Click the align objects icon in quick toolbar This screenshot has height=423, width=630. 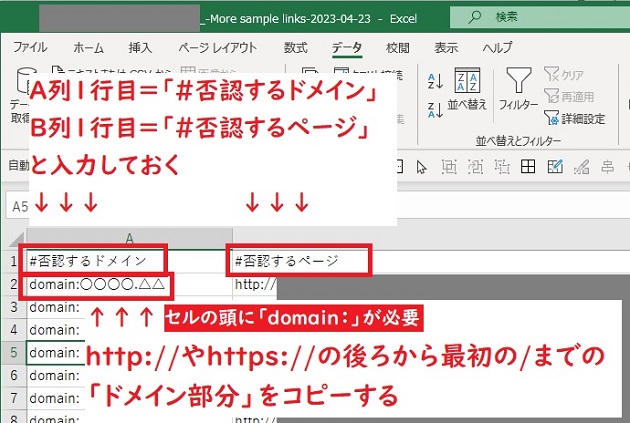(x=608, y=166)
